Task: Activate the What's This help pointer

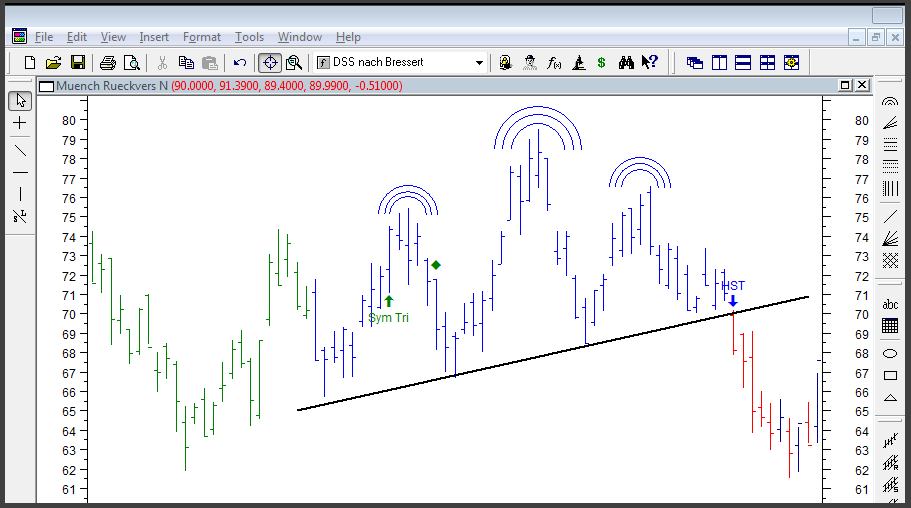Action: coord(650,62)
